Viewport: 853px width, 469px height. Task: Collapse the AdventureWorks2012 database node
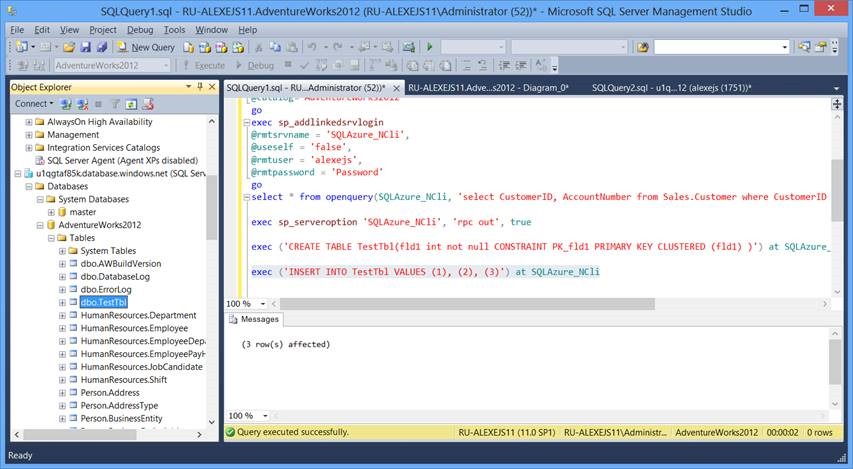click(40, 225)
